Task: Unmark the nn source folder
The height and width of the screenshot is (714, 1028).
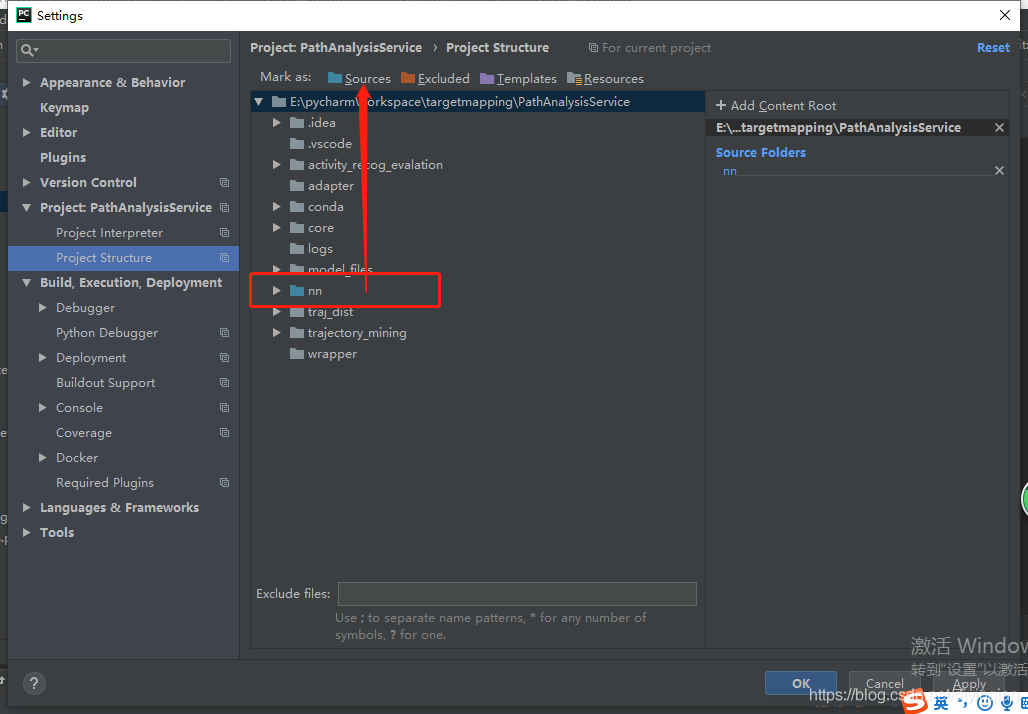Action: coord(999,171)
